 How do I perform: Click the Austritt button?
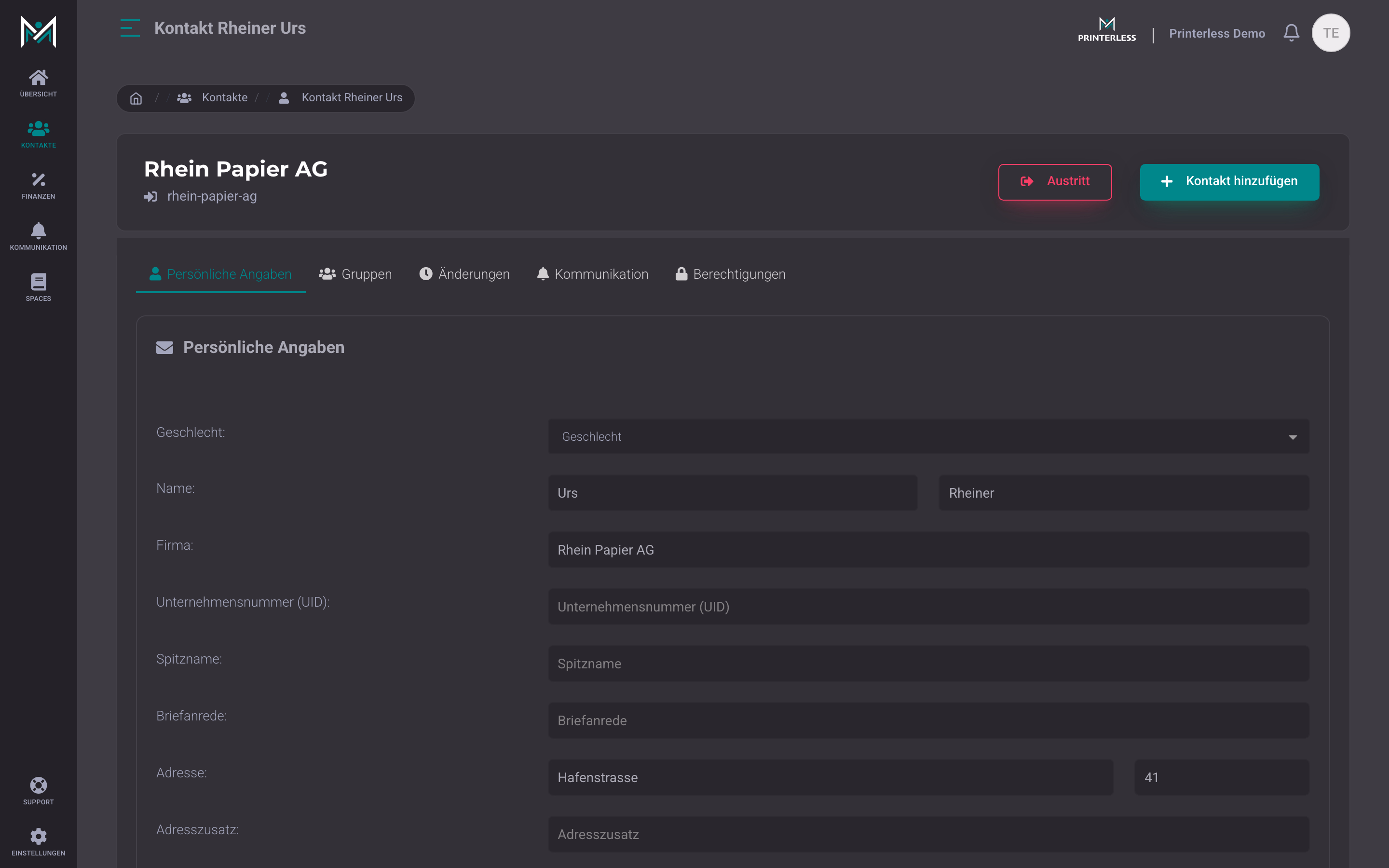coord(1055,182)
